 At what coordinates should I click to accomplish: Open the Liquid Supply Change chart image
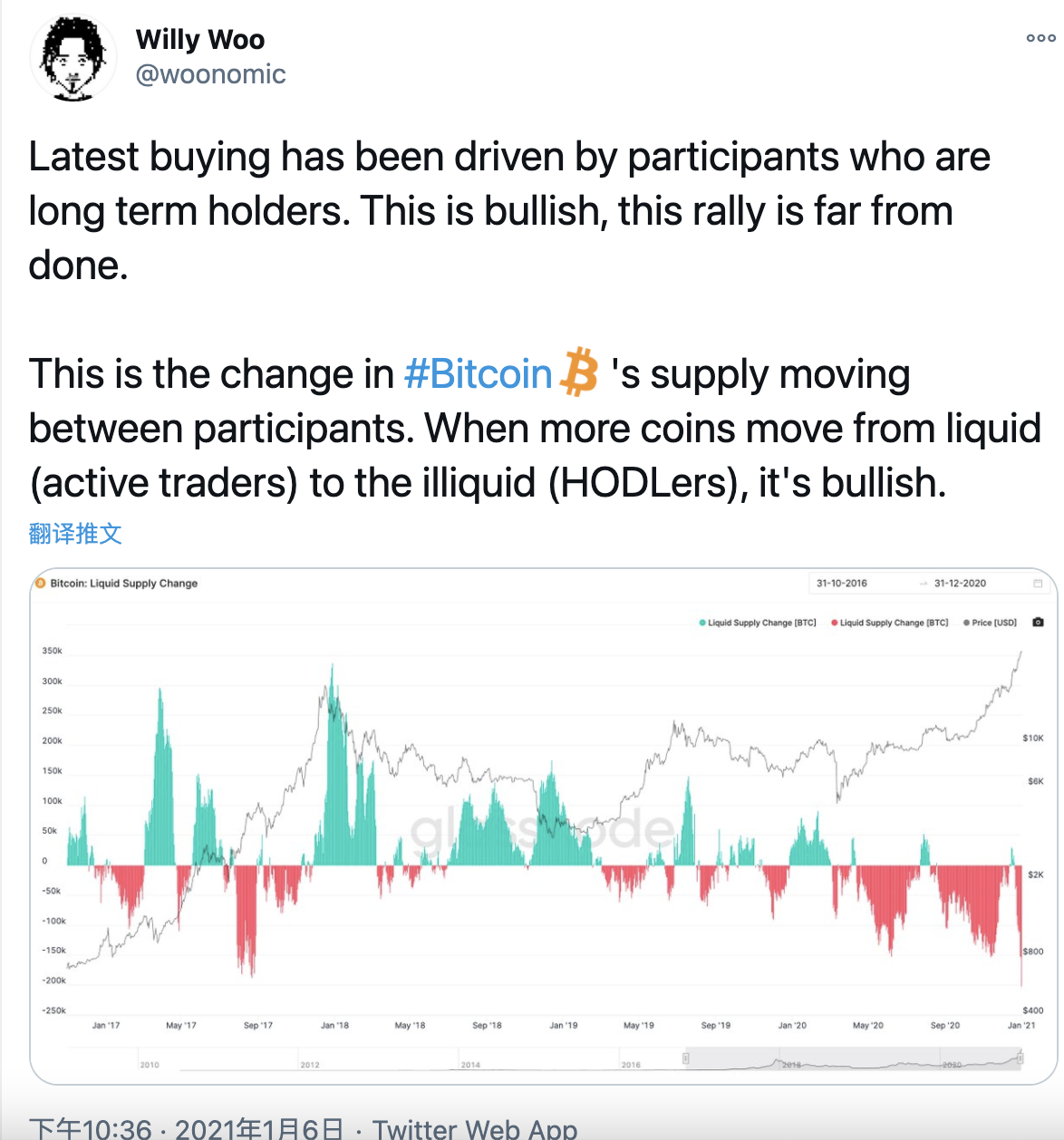pos(544,826)
